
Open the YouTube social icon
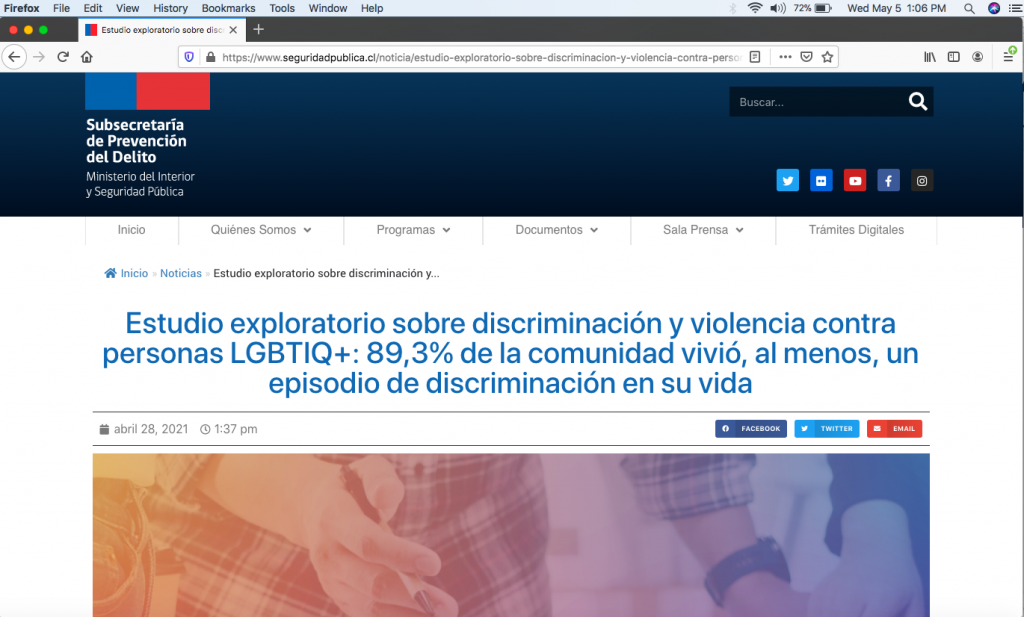coord(855,181)
